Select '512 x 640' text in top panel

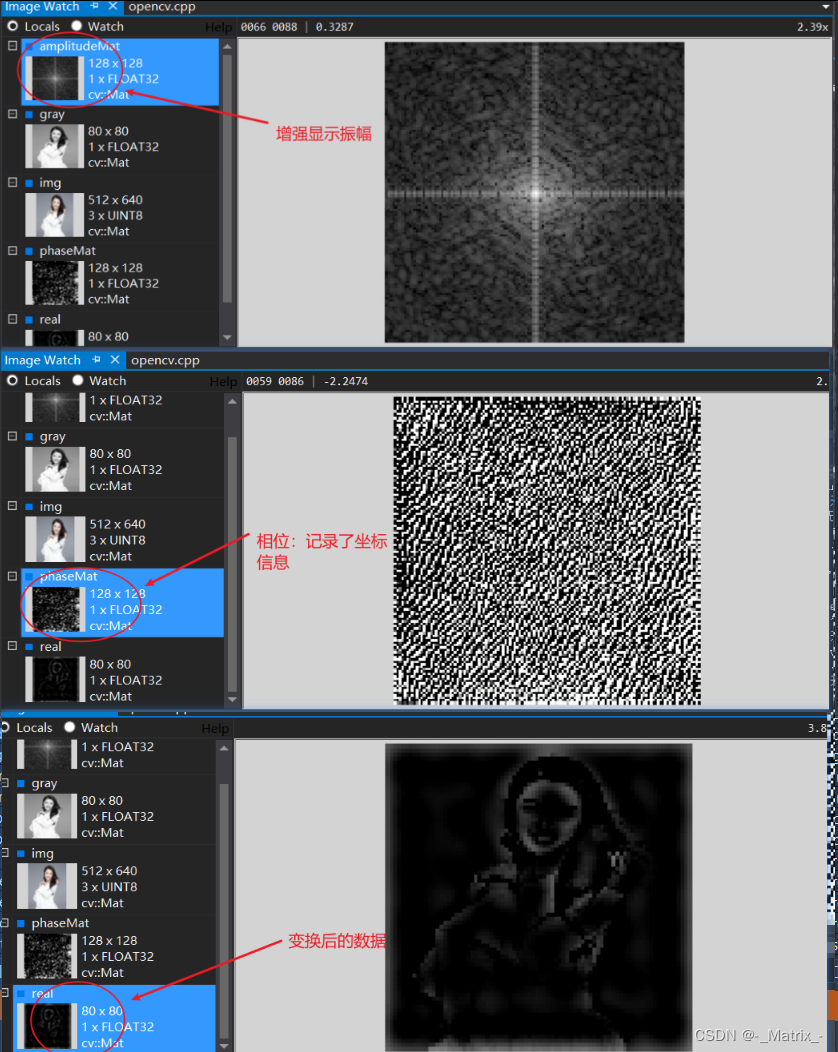coord(115,200)
